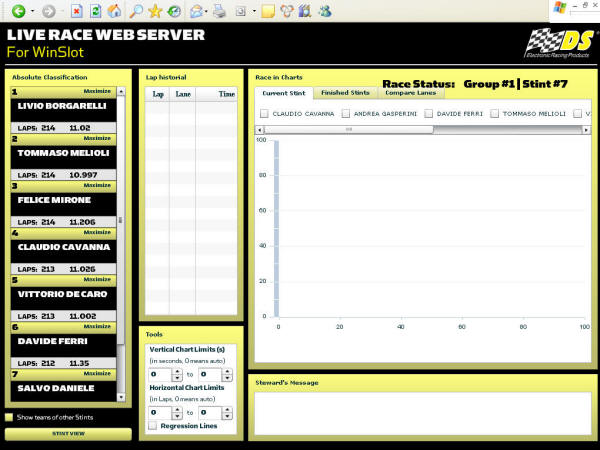Click the Research toolbar icon

point(287,11)
